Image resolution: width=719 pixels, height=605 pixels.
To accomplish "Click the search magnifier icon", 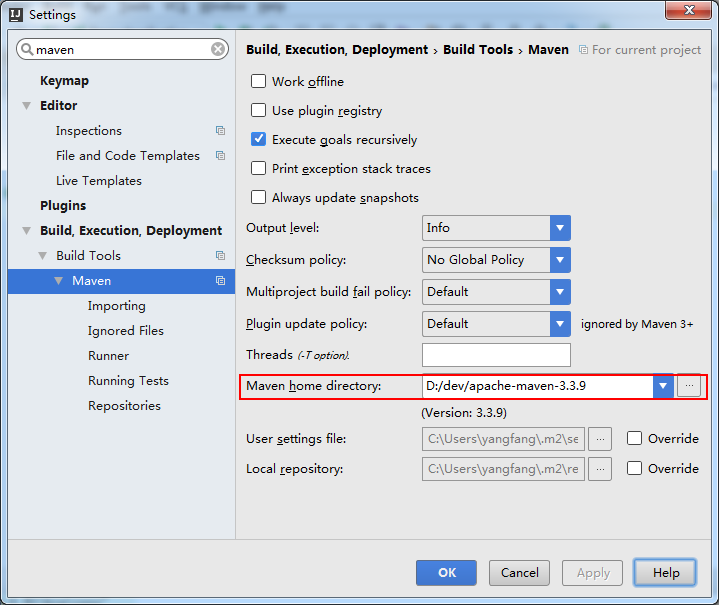I will (27, 49).
